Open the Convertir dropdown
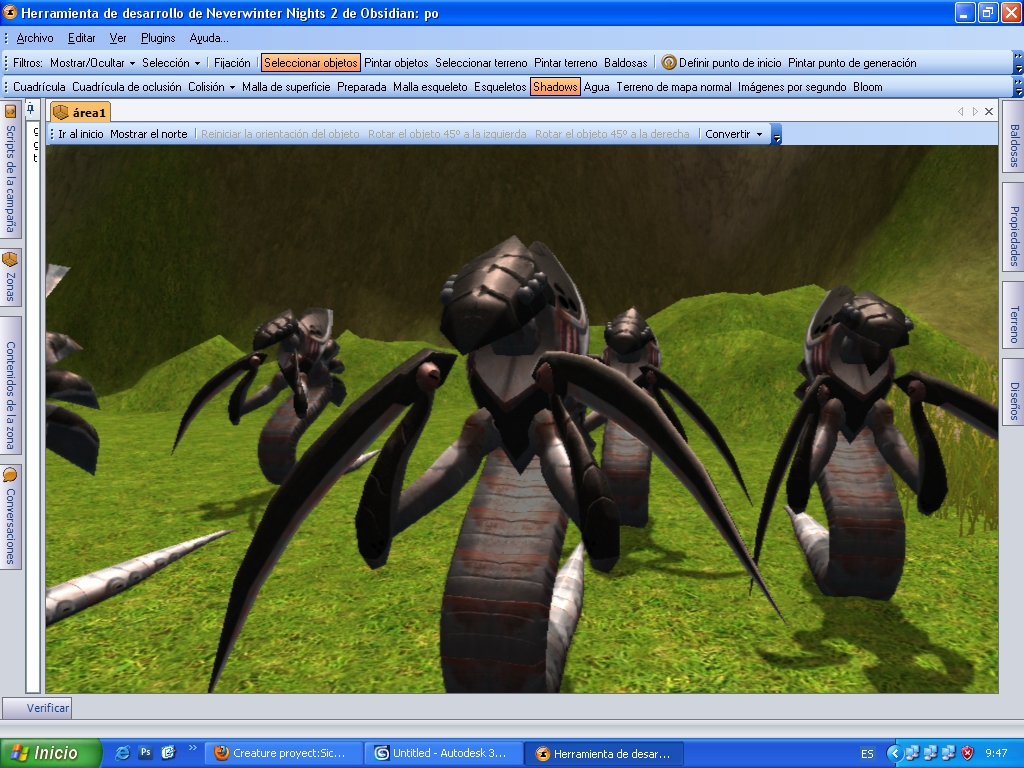Screen dimensions: 1024x768 click(x=733, y=134)
